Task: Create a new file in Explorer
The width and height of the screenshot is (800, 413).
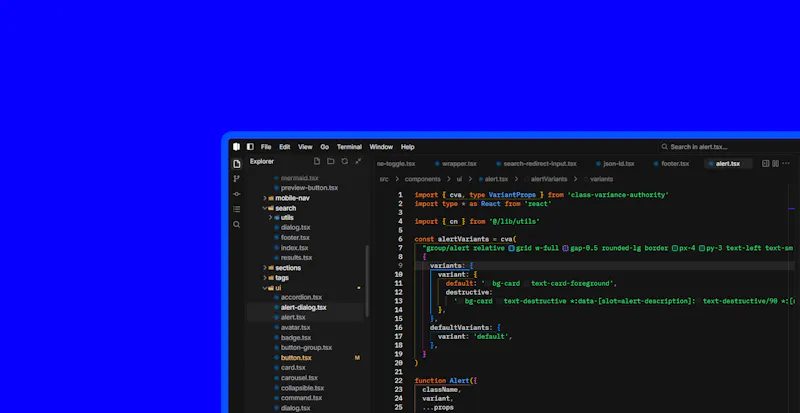Action: tap(317, 161)
